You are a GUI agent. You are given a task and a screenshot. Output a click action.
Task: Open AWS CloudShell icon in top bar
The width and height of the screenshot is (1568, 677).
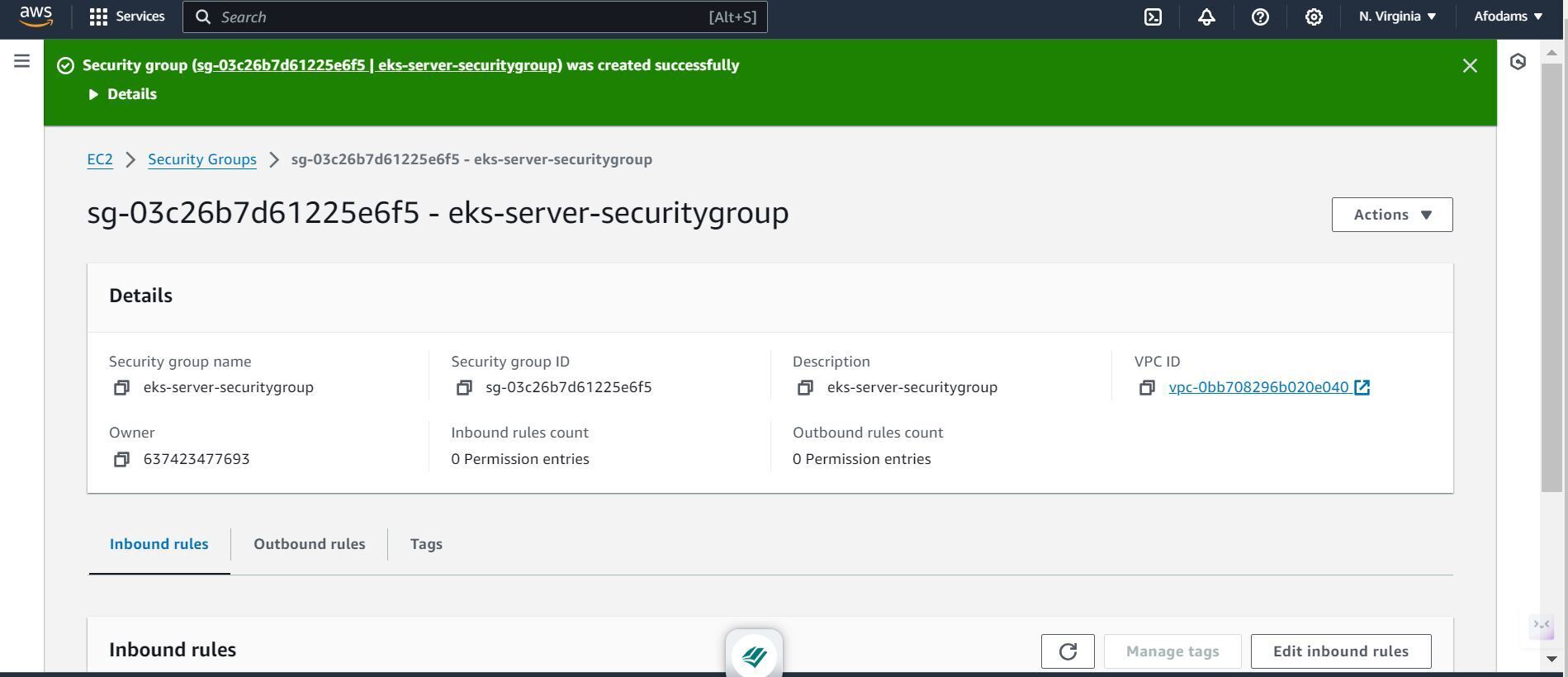[x=1153, y=17]
